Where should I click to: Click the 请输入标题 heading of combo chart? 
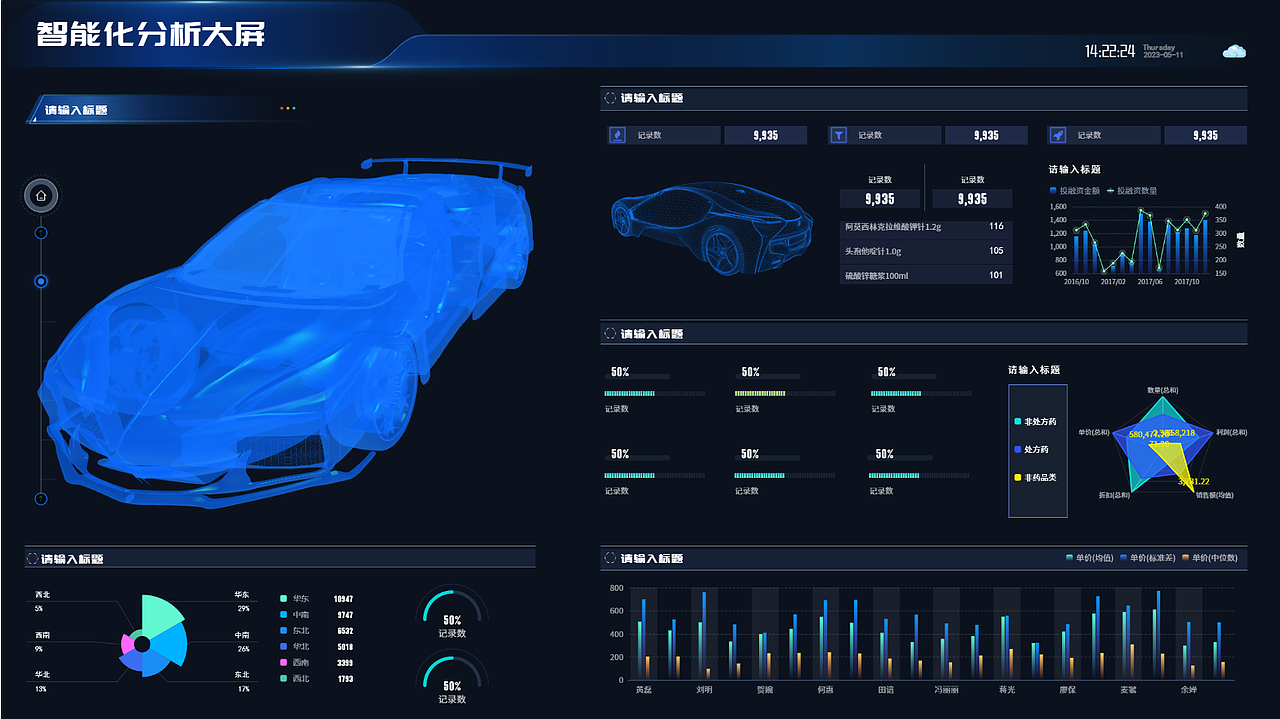tap(1074, 170)
